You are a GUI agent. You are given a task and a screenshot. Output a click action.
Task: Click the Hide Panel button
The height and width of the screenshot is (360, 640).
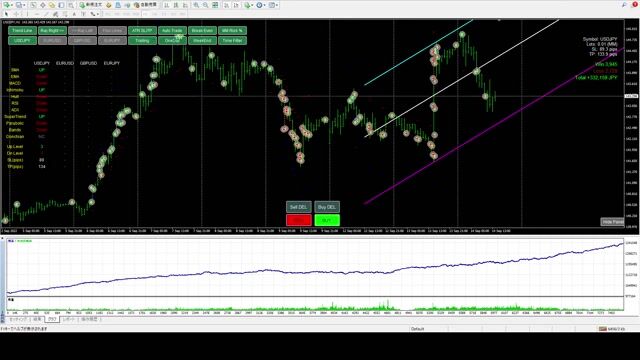pyautogui.click(x=612, y=222)
